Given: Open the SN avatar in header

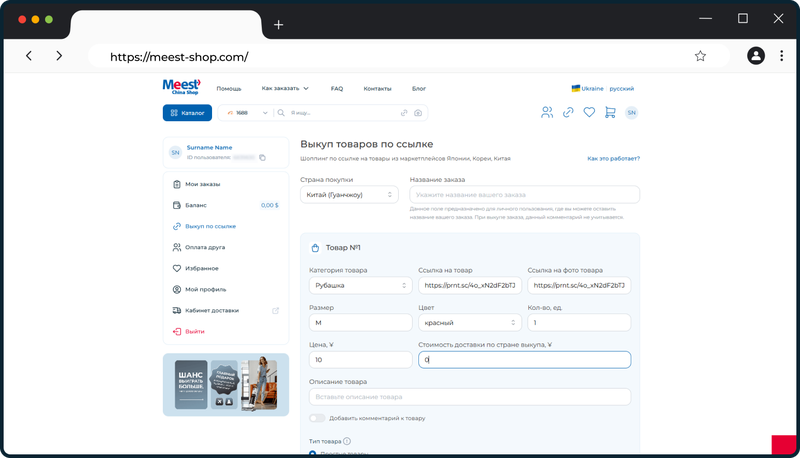Looking at the screenshot, I should (631, 112).
